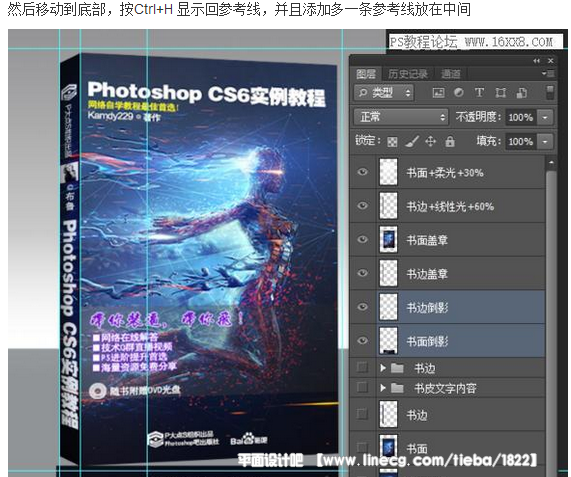
Task: Show the 书边 layer below the groups
Action: coord(362,414)
